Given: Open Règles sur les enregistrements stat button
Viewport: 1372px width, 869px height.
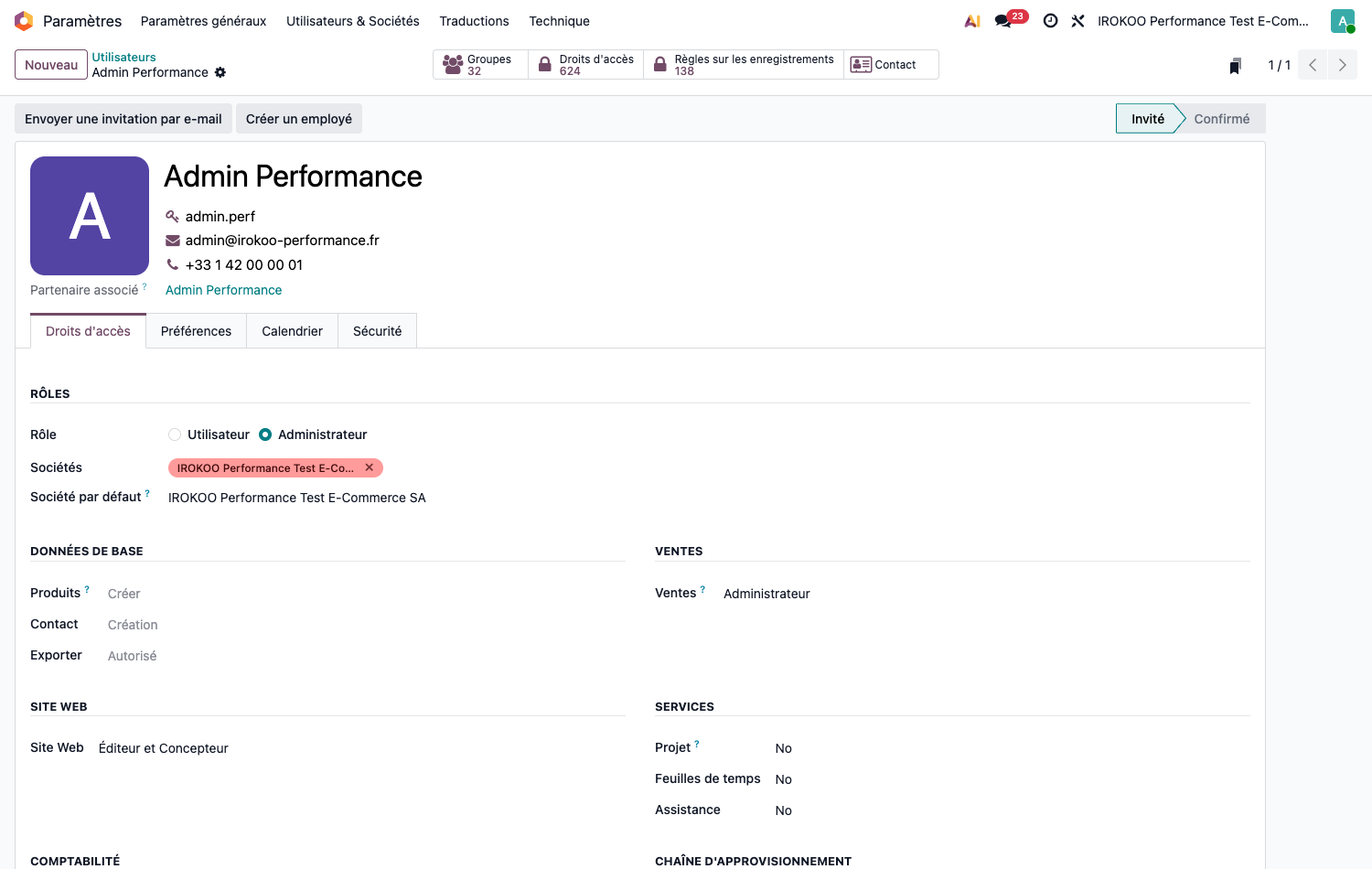Looking at the screenshot, I should tap(744, 65).
